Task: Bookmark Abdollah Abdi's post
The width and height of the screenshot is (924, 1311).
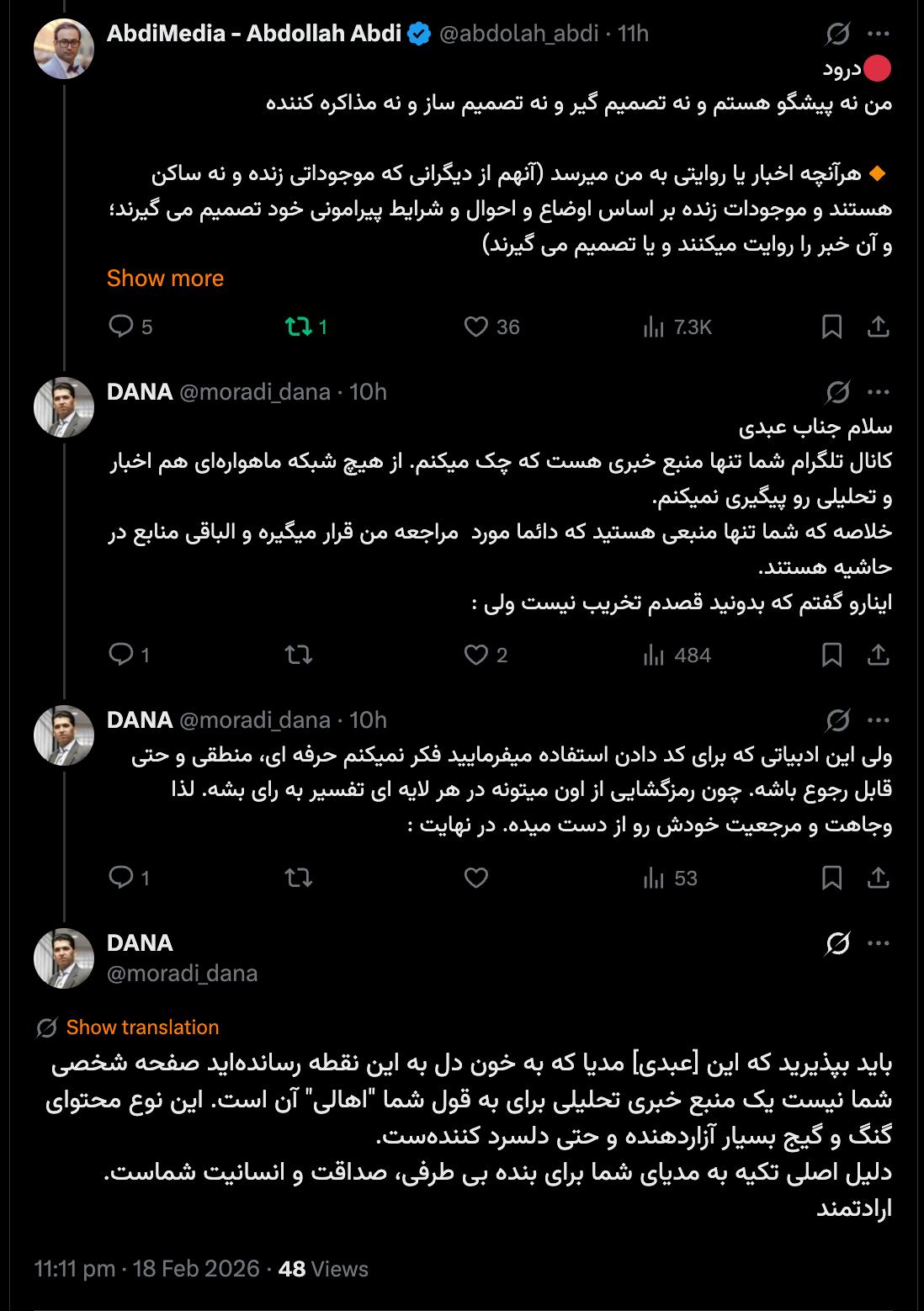Action: pos(831,326)
